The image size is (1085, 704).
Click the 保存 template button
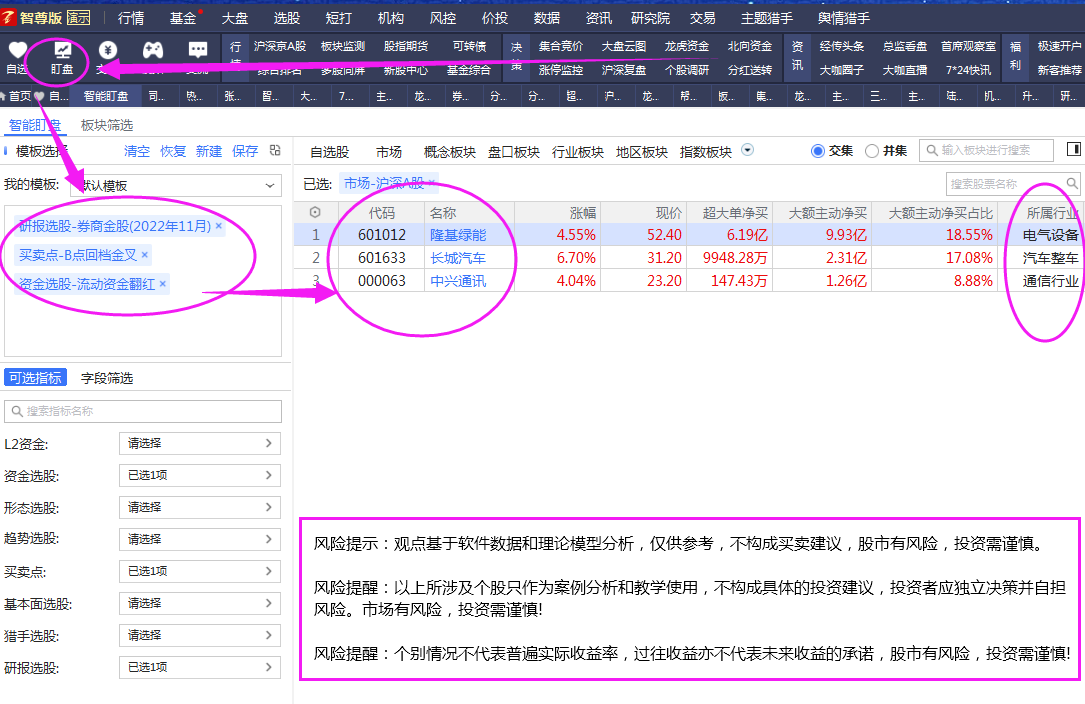click(x=245, y=151)
